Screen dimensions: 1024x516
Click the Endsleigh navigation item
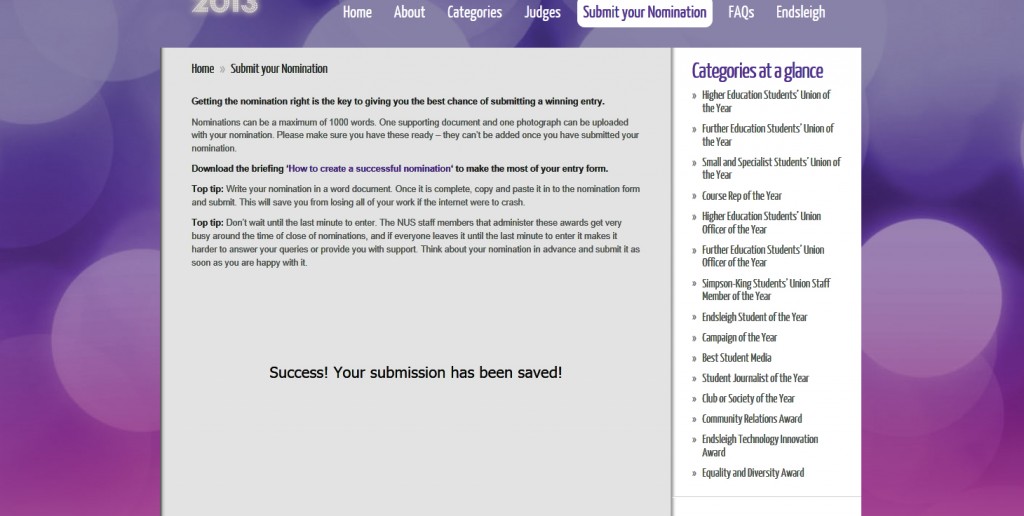(801, 12)
